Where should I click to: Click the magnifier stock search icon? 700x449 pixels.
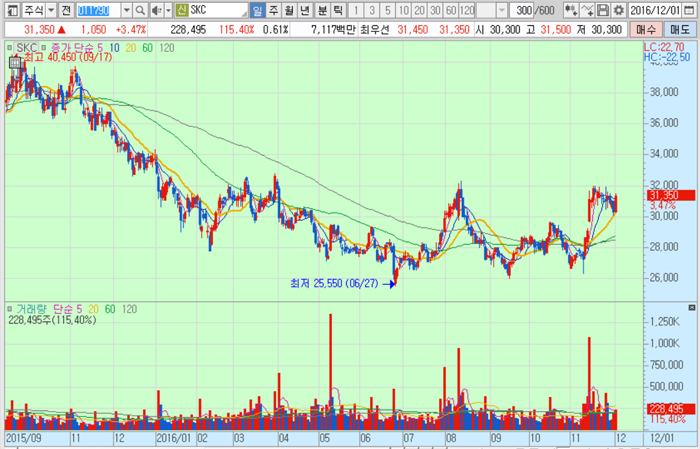point(141,9)
